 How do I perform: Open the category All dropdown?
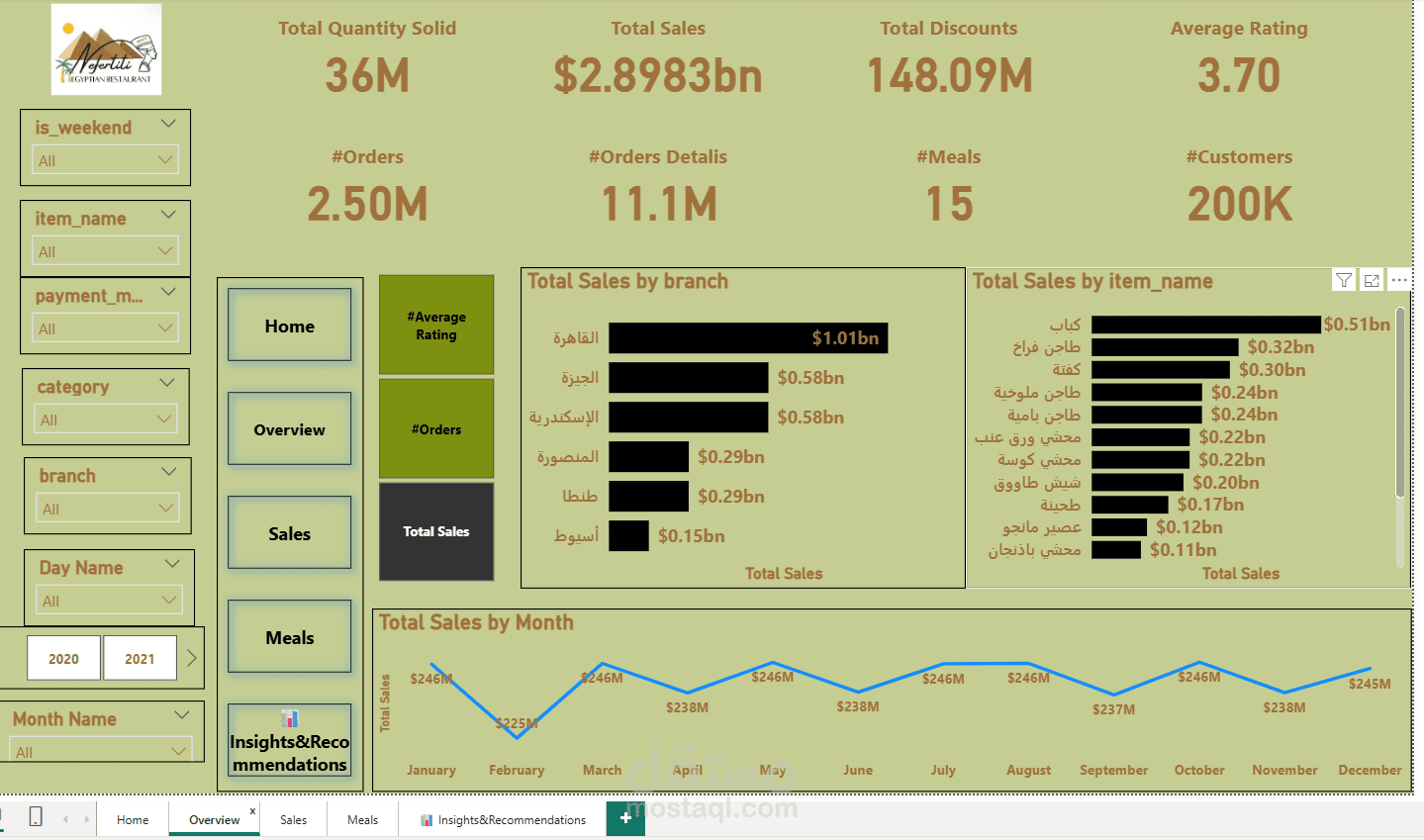coord(105,420)
